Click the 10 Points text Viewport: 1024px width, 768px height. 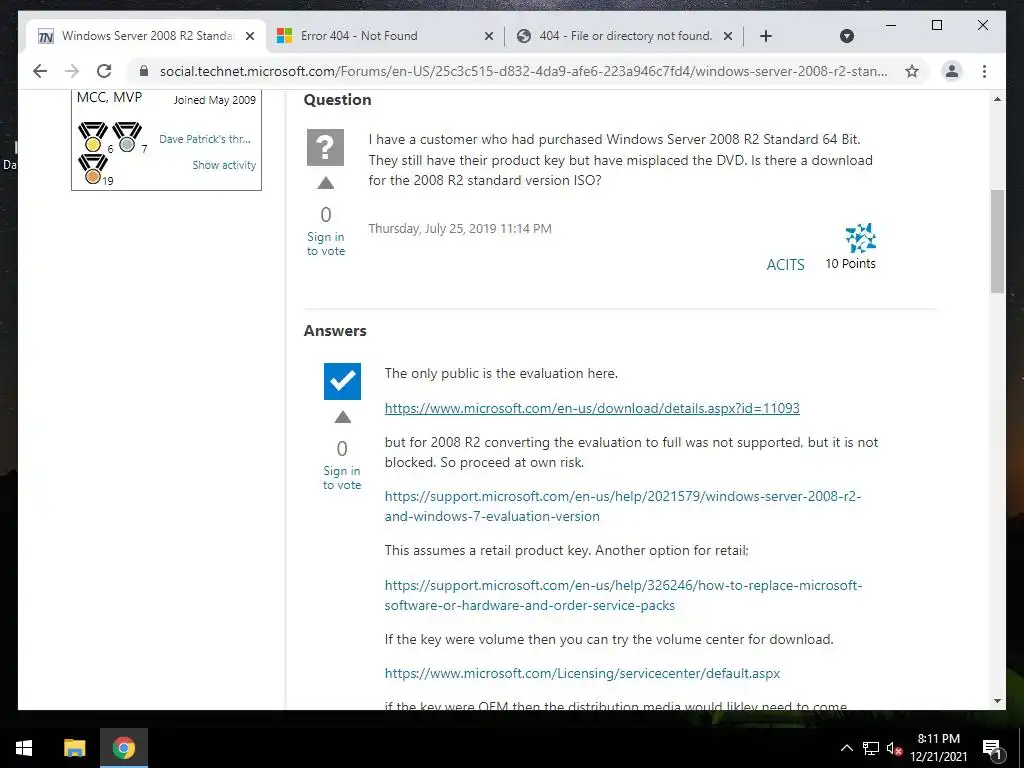(x=850, y=263)
